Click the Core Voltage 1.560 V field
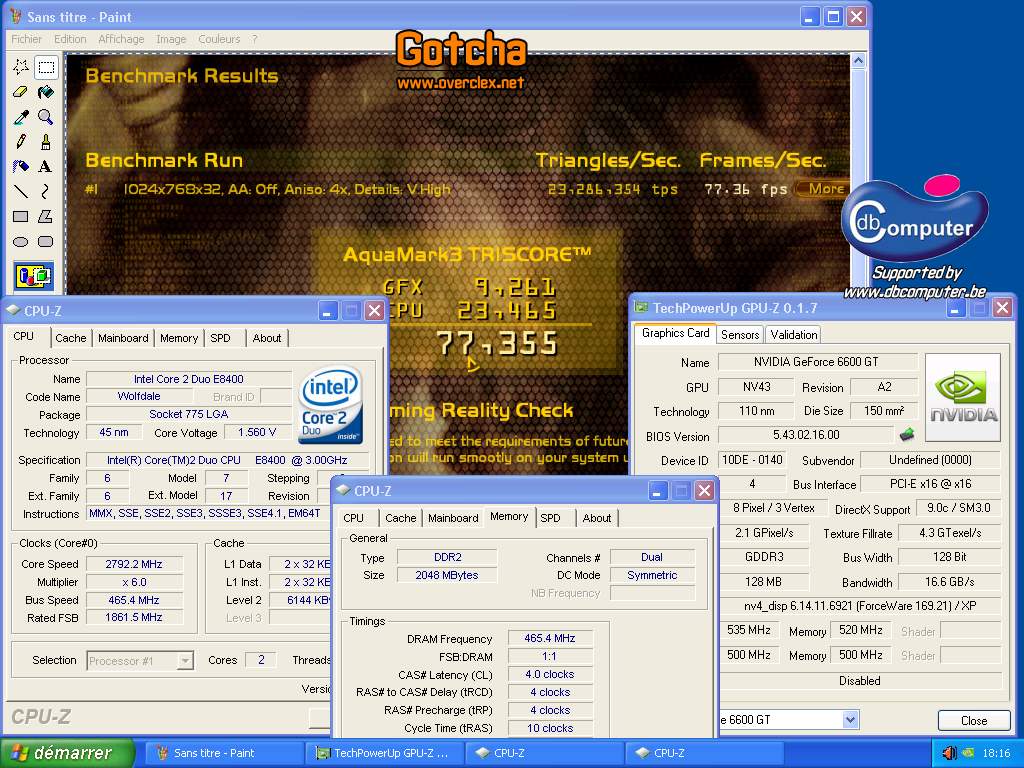This screenshot has height=768, width=1024. (257, 432)
